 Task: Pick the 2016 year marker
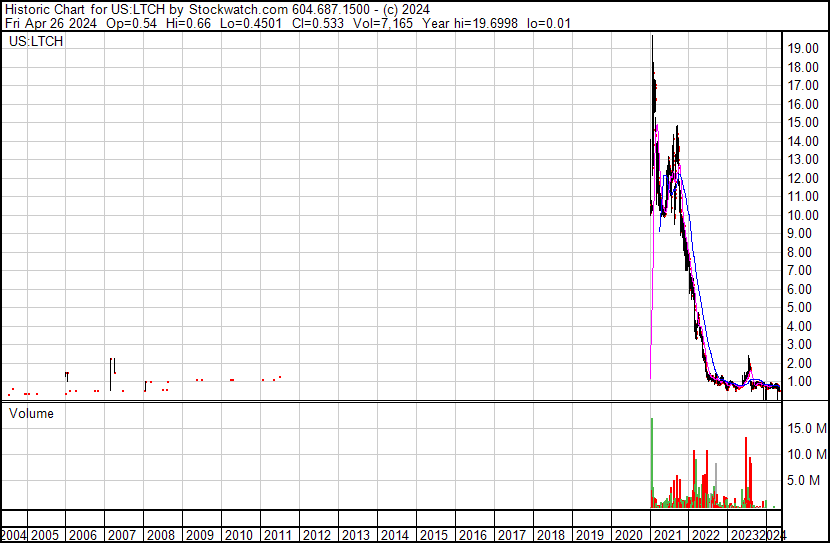coord(472,535)
